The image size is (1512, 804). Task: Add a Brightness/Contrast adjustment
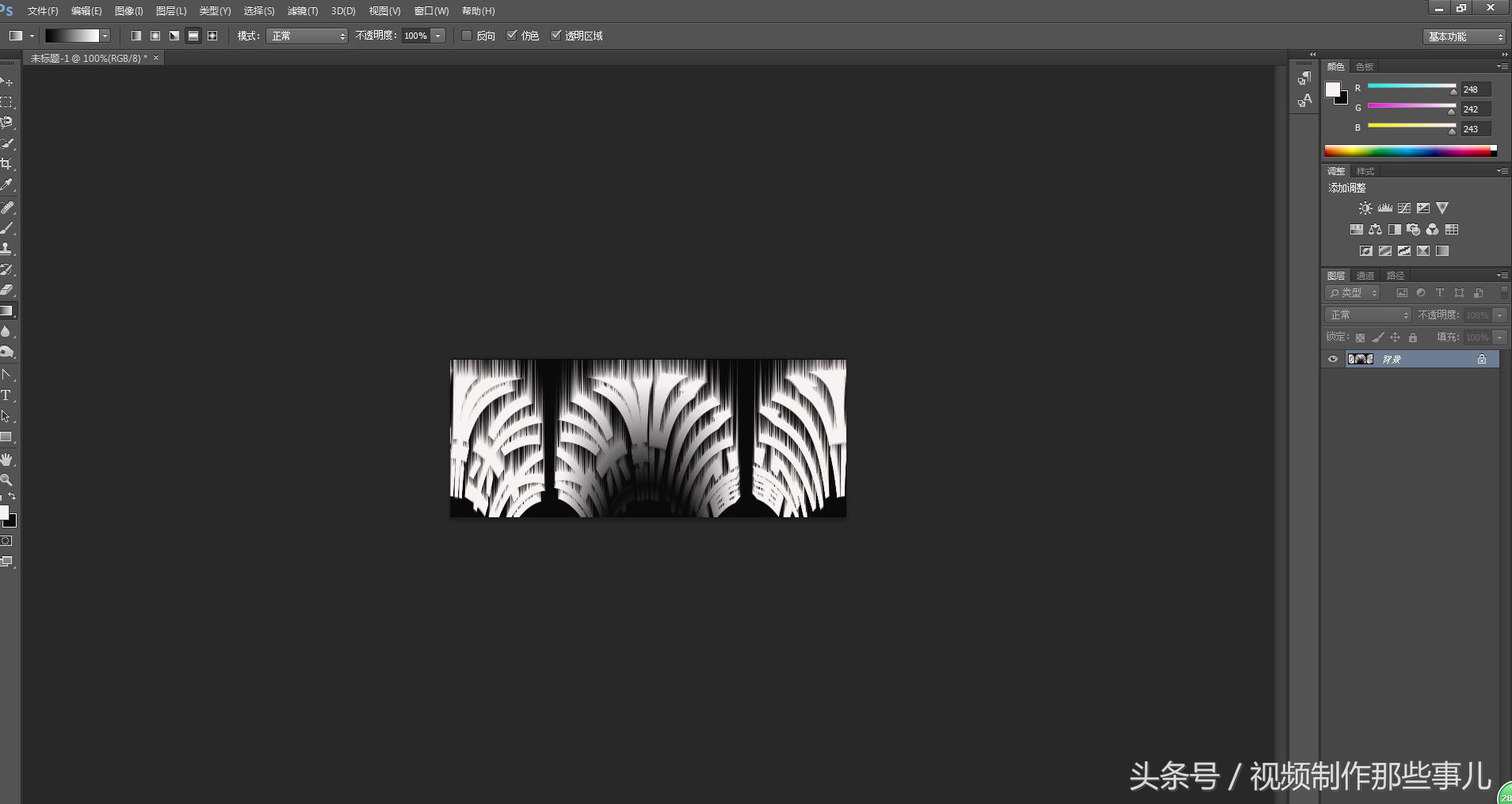pyautogui.click(x=1365, y=208)
